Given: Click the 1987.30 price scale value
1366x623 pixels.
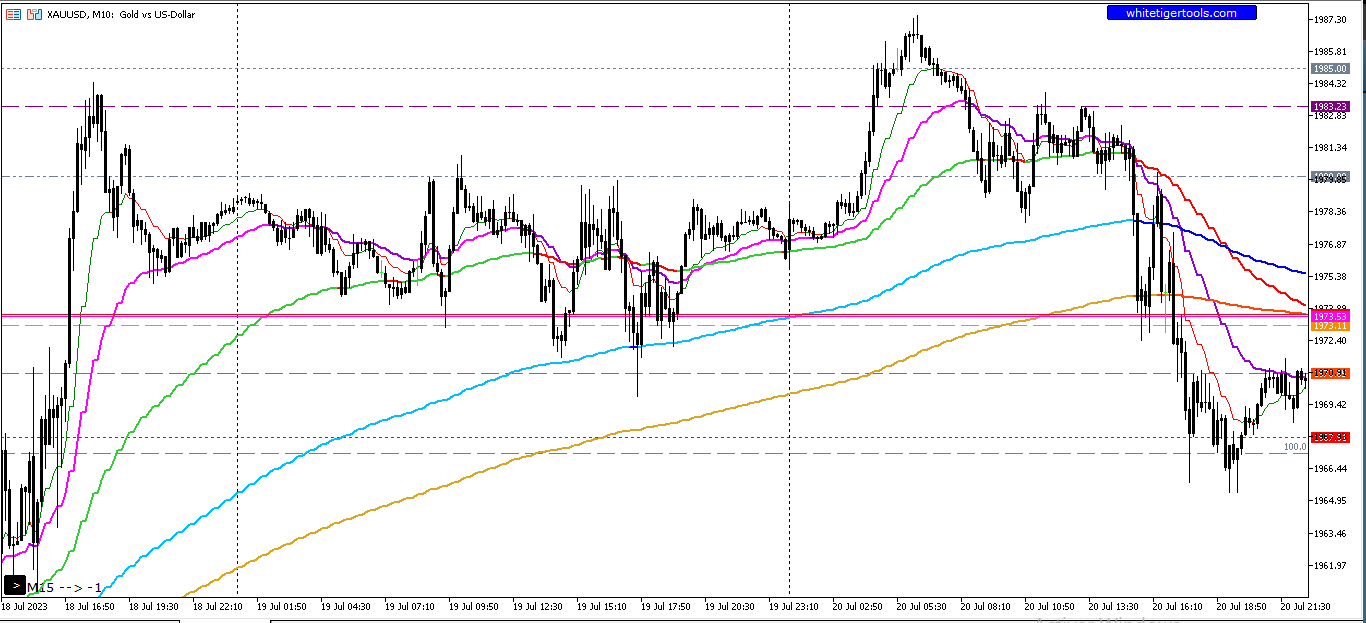Looking at the screenshot, I should click(x=1330, y=19).
